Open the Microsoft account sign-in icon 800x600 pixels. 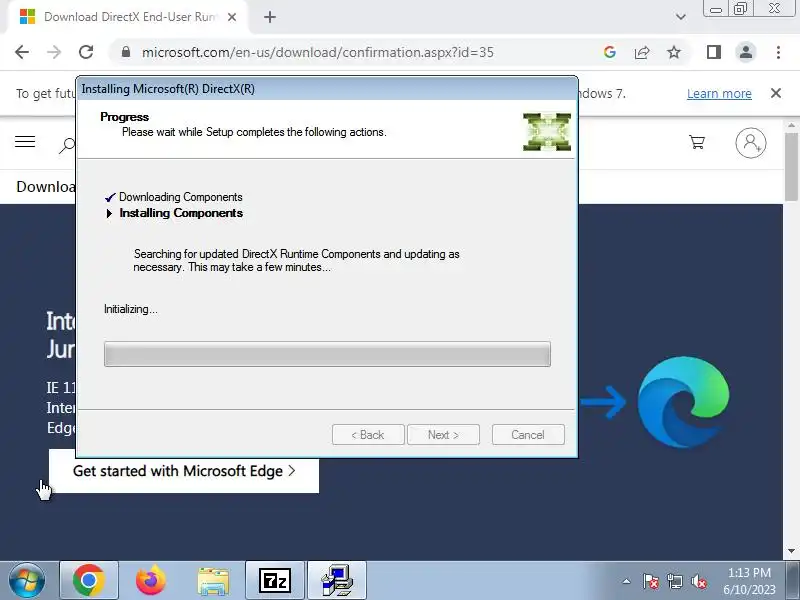coord(751,143)
